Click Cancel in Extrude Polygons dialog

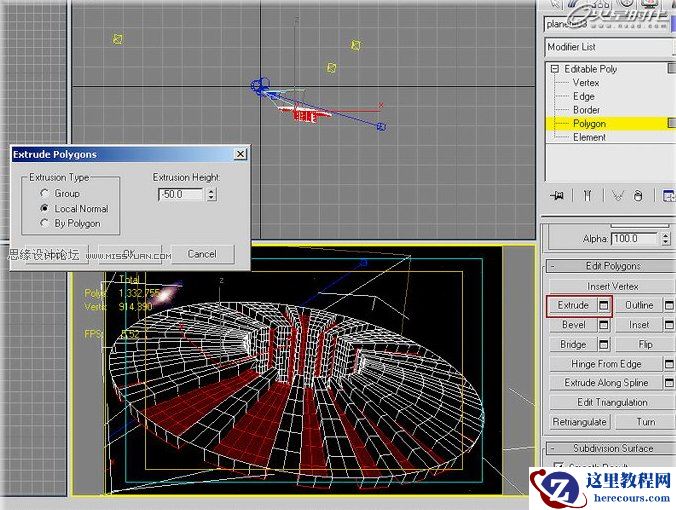pos(202,254)
